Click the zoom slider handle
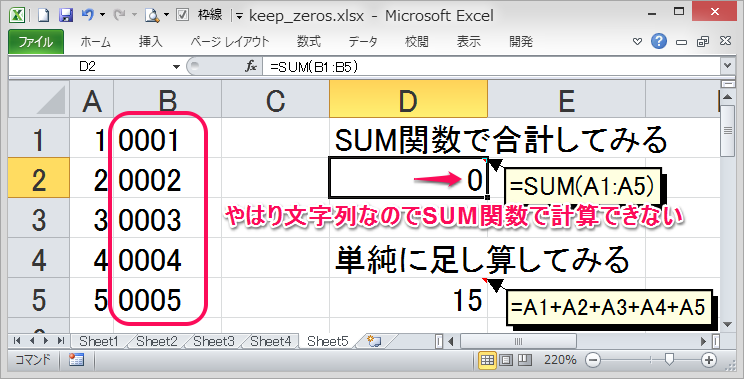Viewport: 744px width, 379px height. coord(669,360)
